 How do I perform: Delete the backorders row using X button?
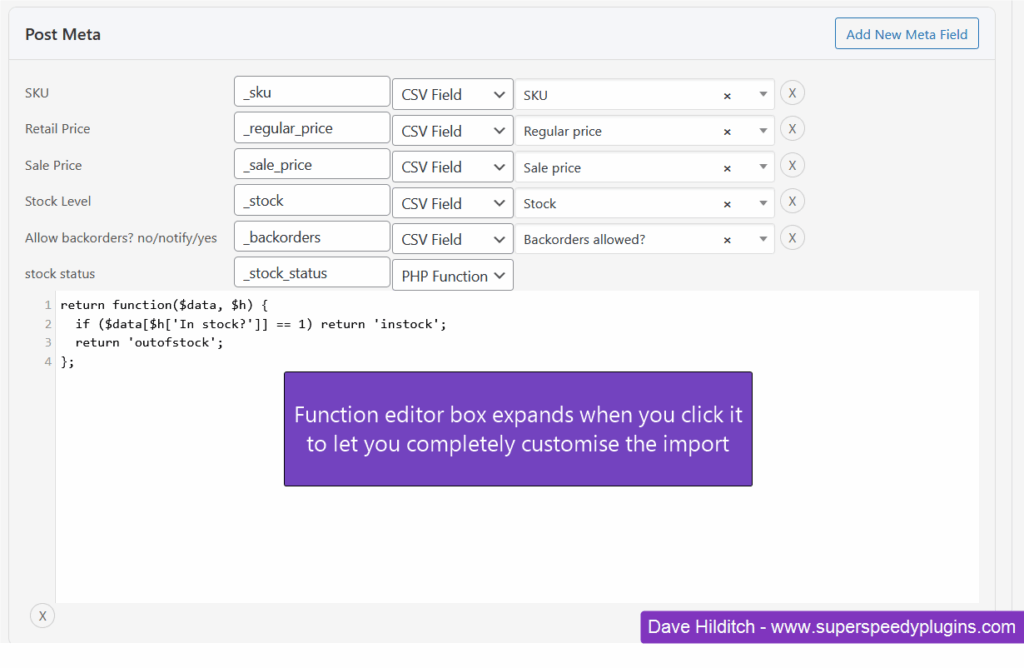(792, 237)
